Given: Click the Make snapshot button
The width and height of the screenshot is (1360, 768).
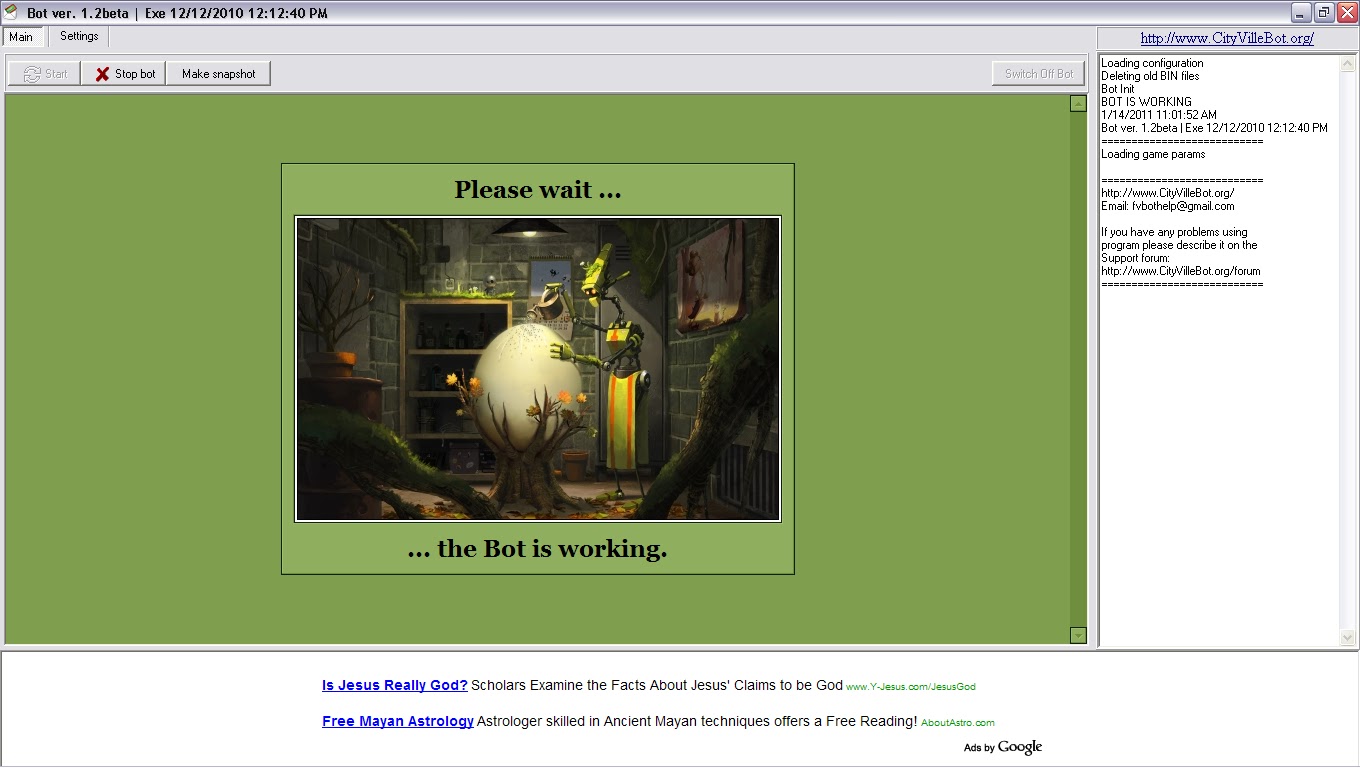Looking at the screenshot, I should pos(219,74).
